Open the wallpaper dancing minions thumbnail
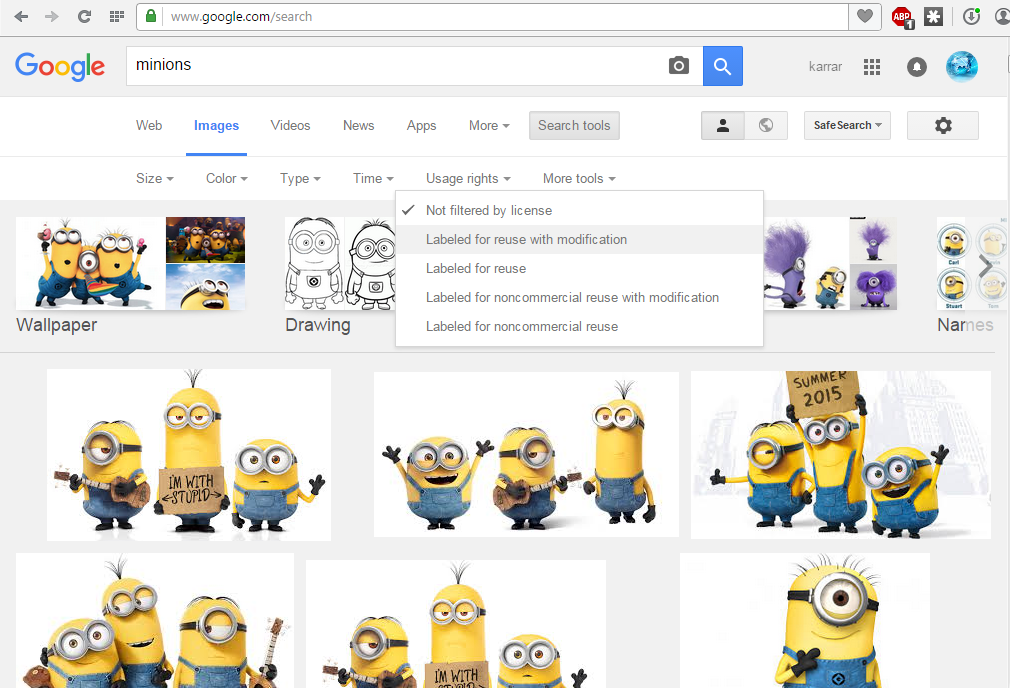 (90, 263)
